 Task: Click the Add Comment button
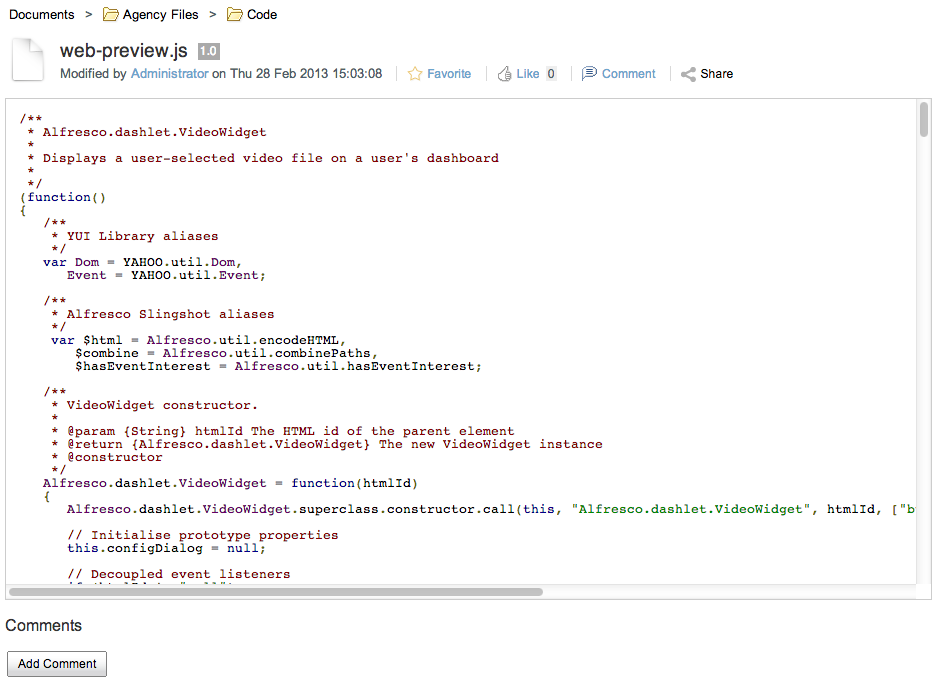(x=57, y=663)
